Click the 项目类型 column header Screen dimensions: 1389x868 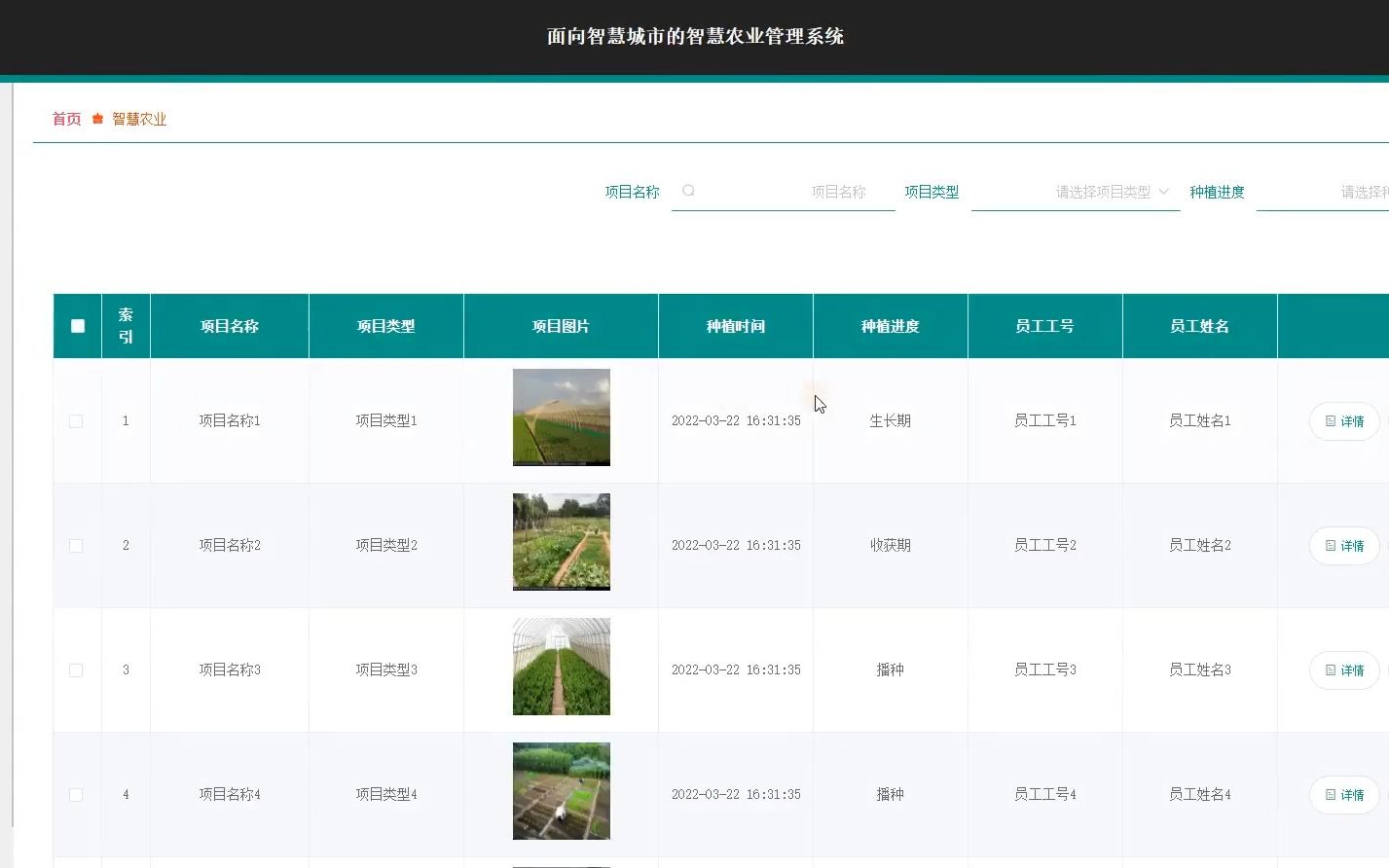(x=386, y=326)
